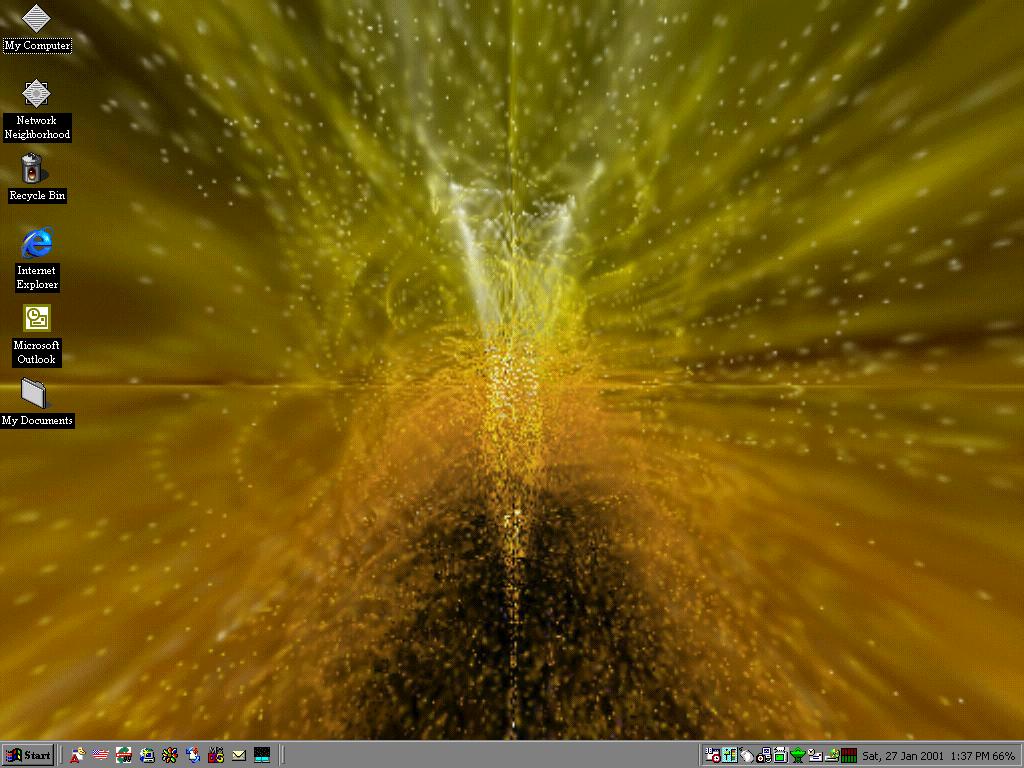
Task: Click the green tree icon in system tray
Action: point(798,755)
